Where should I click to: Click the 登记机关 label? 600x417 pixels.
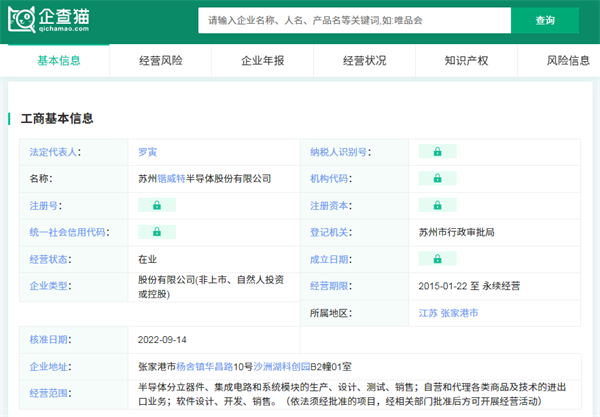331,232
